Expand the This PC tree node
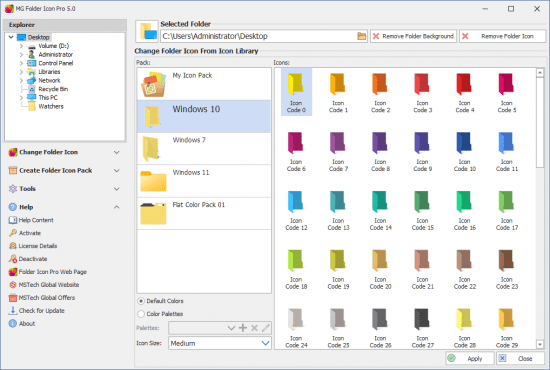 21,97
